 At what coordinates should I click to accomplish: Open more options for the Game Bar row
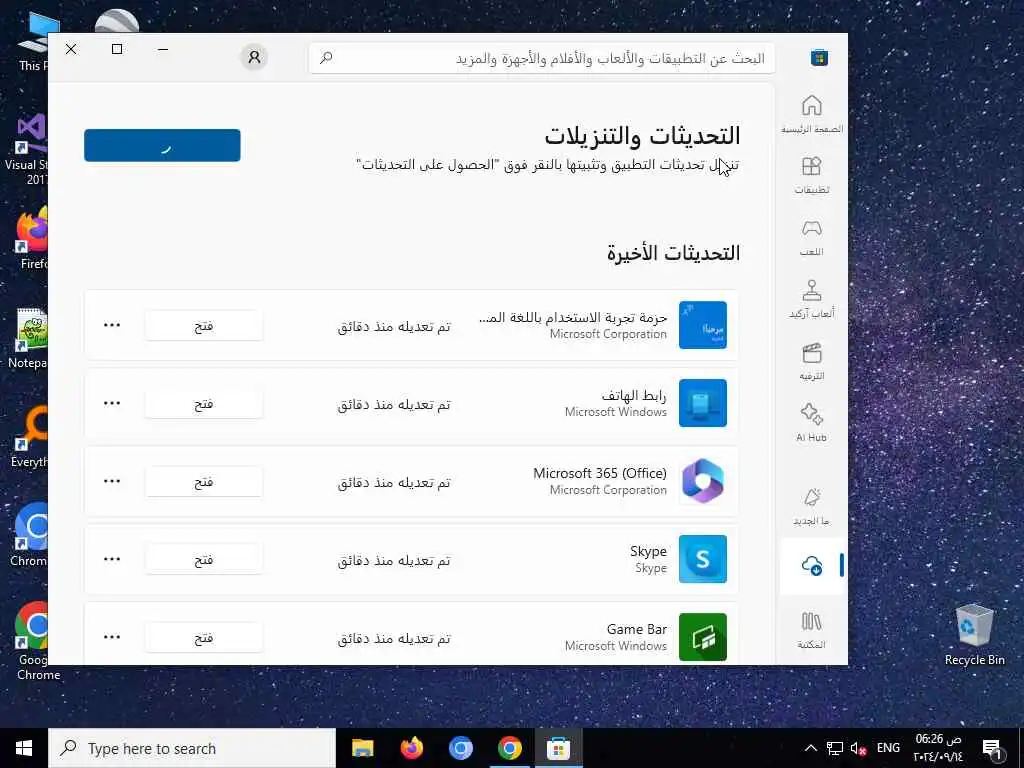click(x=112, y=637)
